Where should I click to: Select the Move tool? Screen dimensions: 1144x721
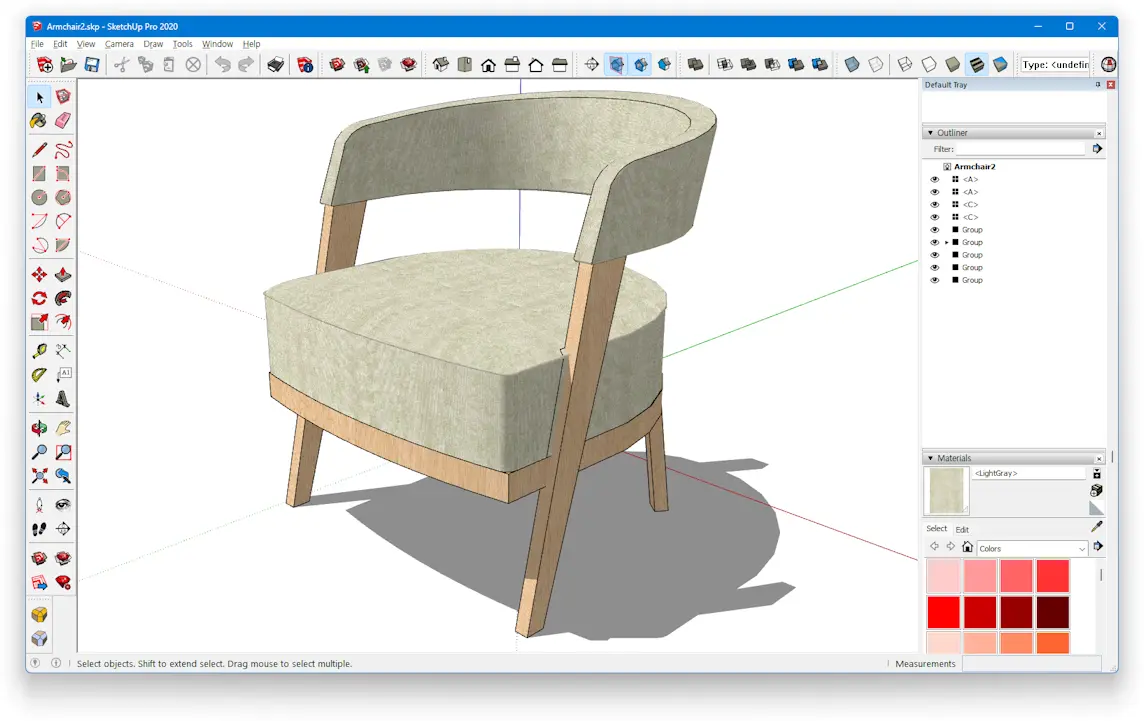pos(39,274)
